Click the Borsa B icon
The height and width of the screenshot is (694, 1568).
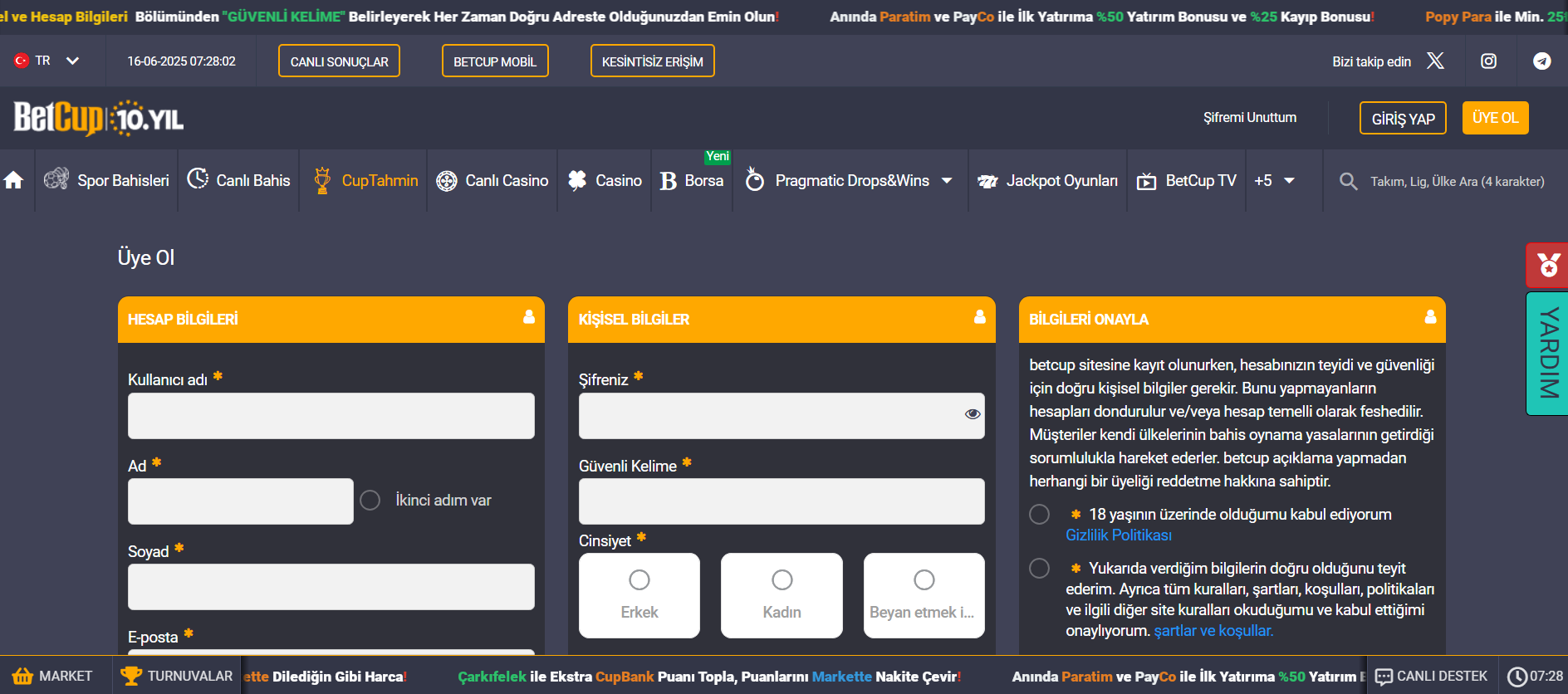pos(668,181)
